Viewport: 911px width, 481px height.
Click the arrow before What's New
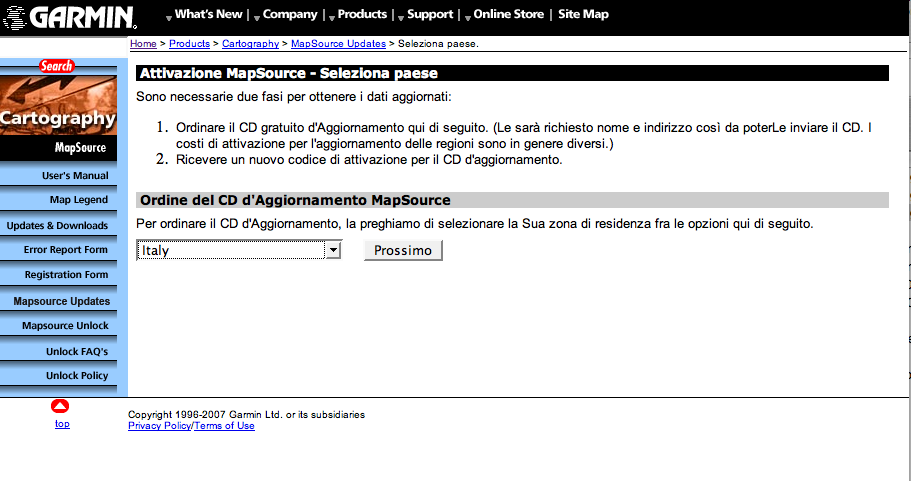click(169, 18)
